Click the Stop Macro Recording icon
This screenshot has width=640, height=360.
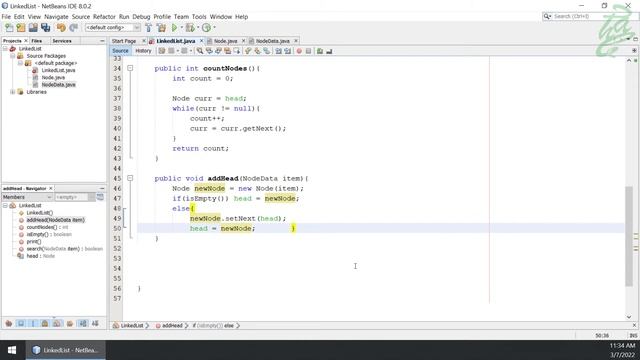[308, 51]
